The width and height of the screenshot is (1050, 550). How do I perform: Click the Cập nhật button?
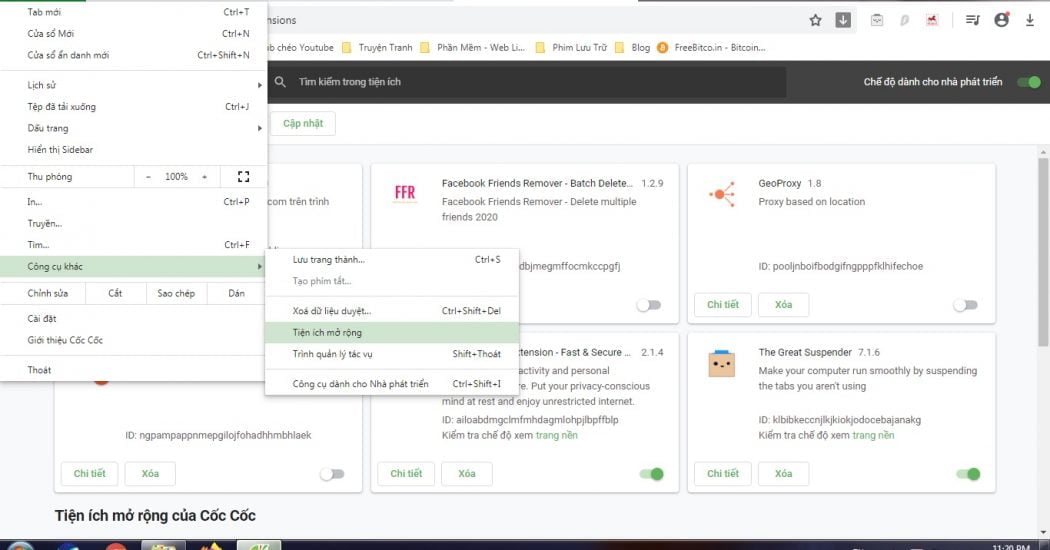303,123
